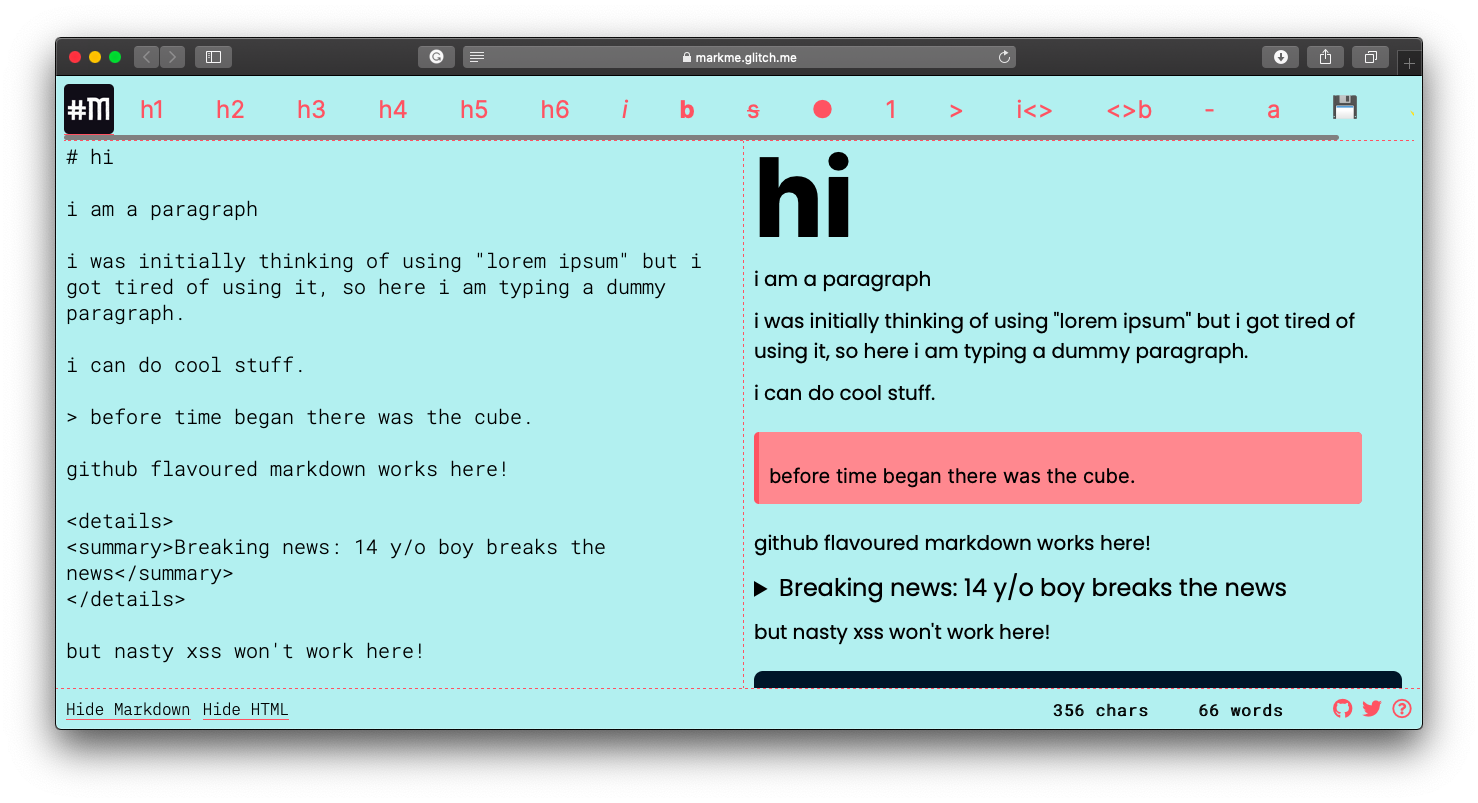The height and width of the screenshot is (803, 1478).
Task: Insert a code block with the <>b button
Action: (x=1129, y=110)
